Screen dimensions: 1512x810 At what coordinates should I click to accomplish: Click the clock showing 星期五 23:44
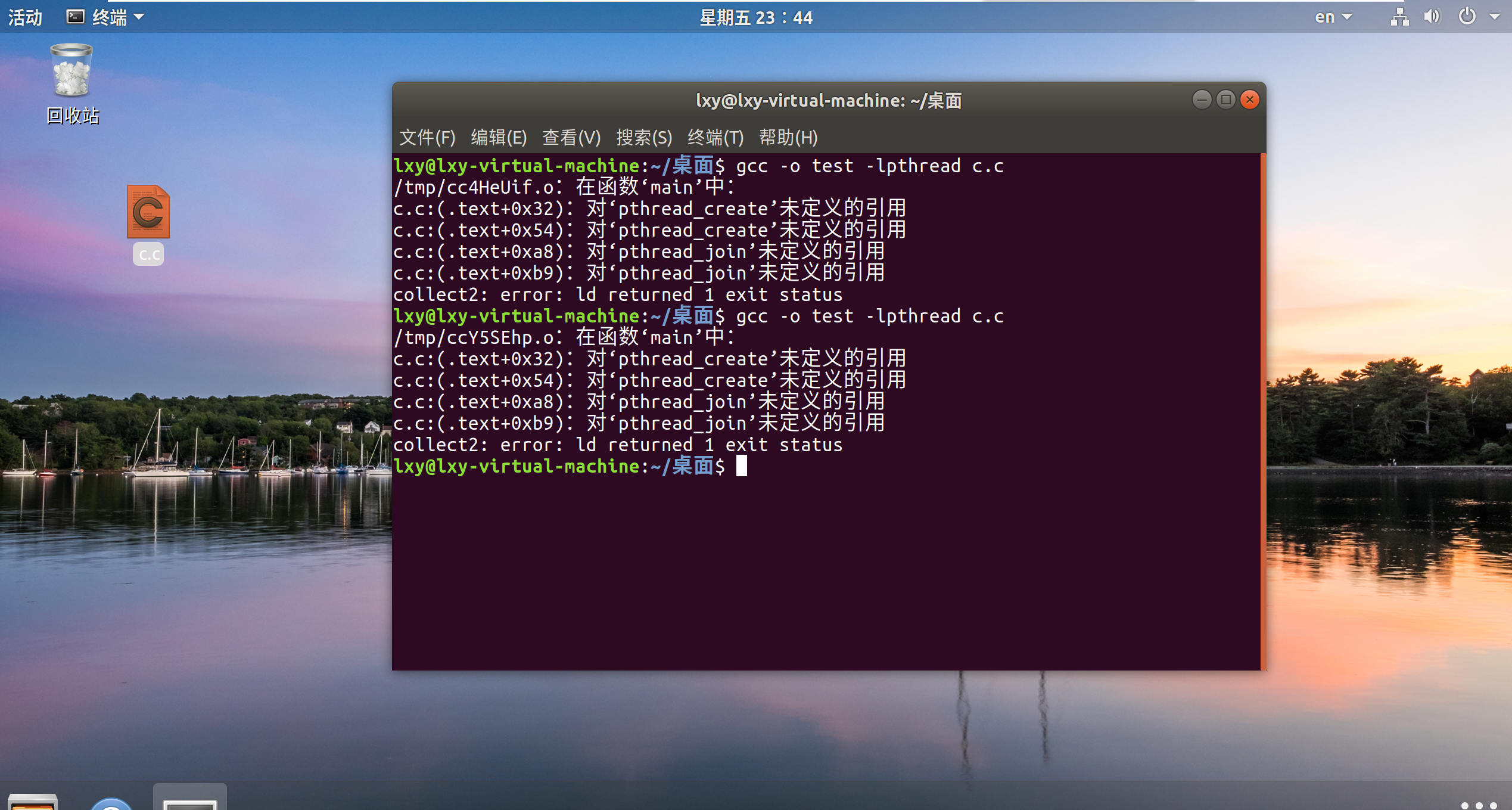755,17
